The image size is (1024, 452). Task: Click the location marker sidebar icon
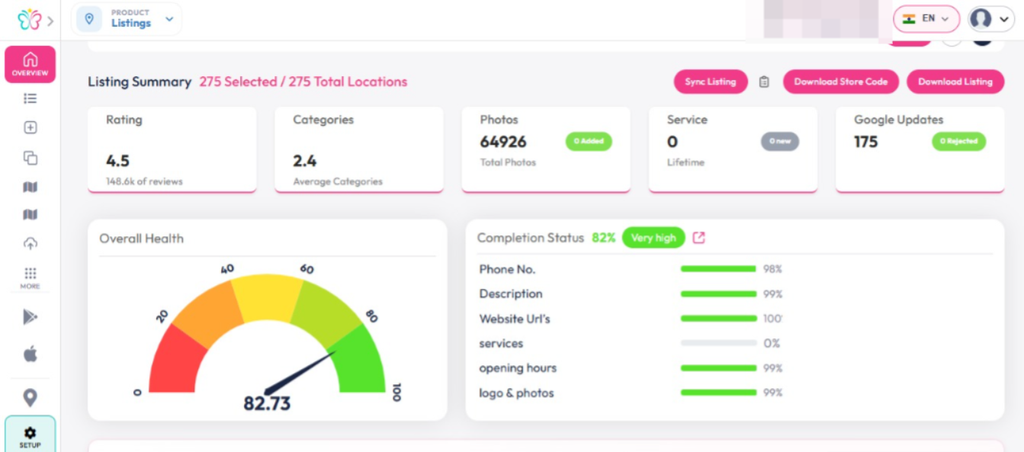[x=30, y=397]
